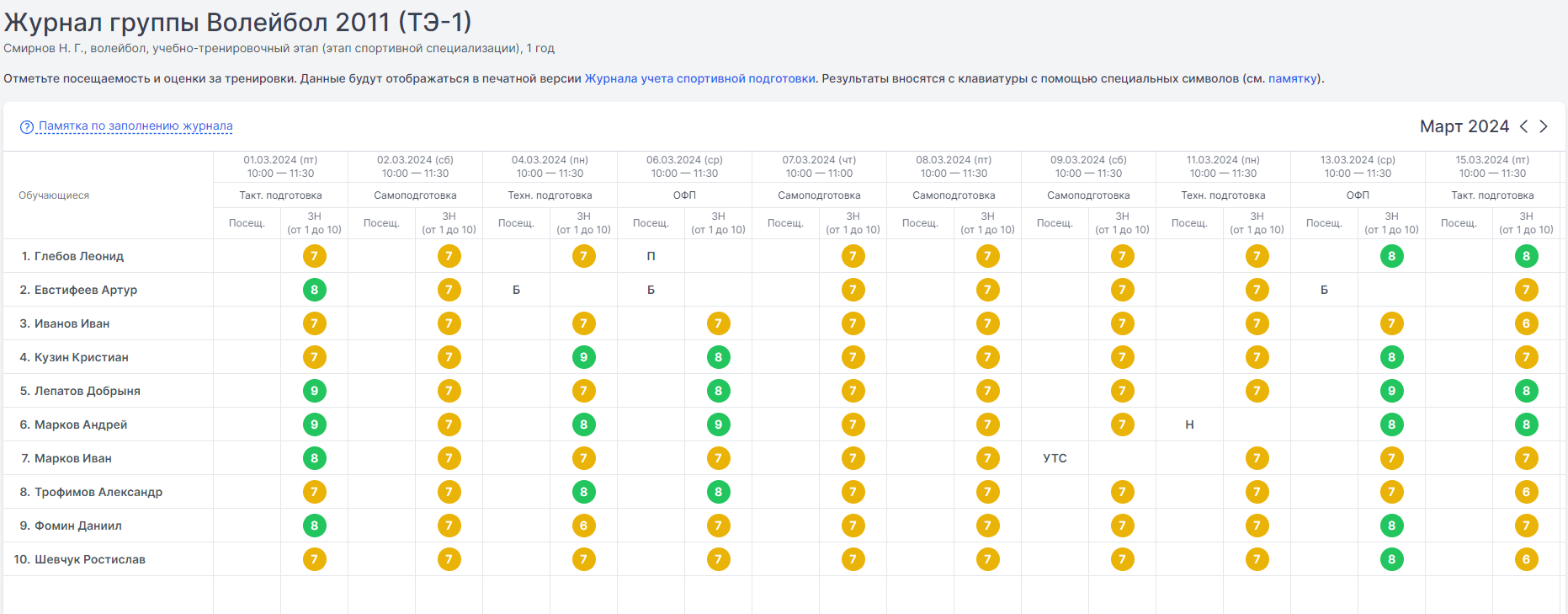Click Марков Андрей empty grade cell on 11.03.2024
Image resolution: width=1568 pixels, height=614 pixels.
click(1257, 424)
